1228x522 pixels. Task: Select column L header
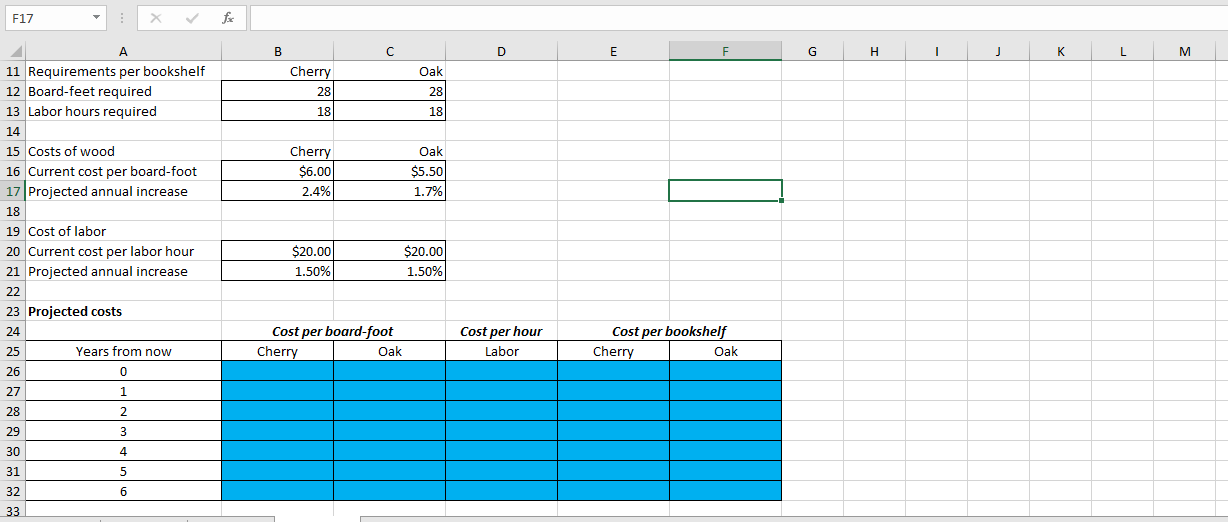(x=1123, y=52)
